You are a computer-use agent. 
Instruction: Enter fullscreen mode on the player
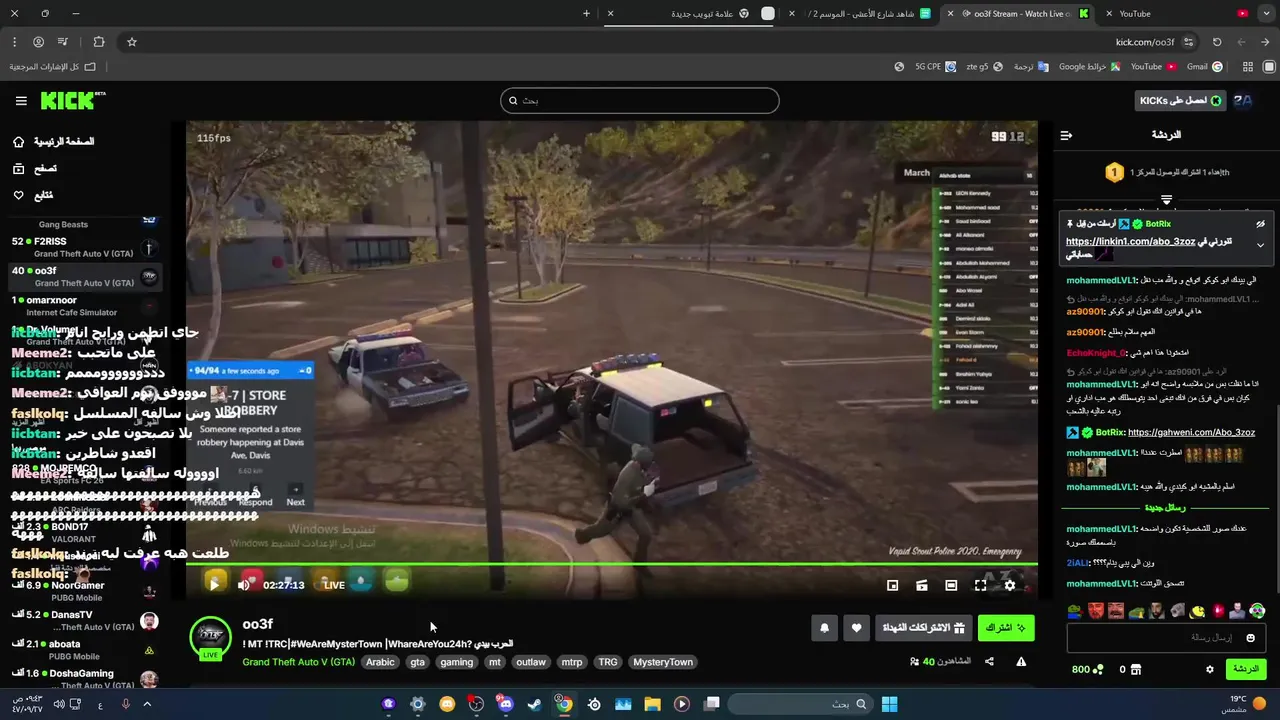[x=980, y=585]
